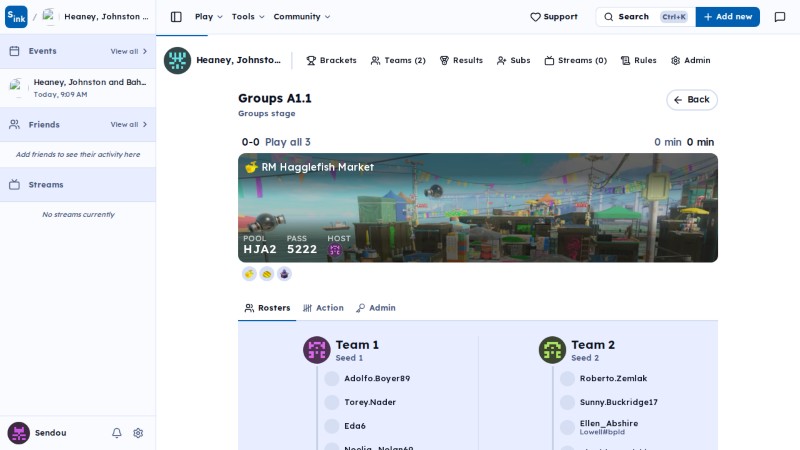View all friends
This screenshot has height=450, width=800.
(x=129, y=124)
